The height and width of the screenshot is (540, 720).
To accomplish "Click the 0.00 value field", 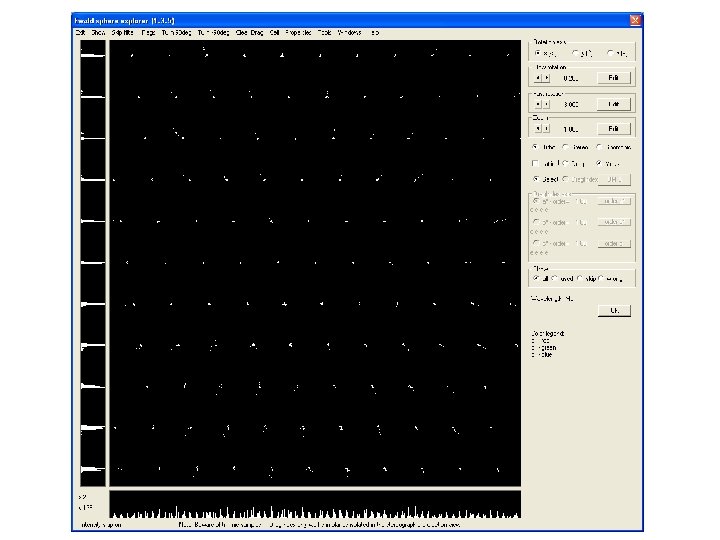I will click(571, 79).
